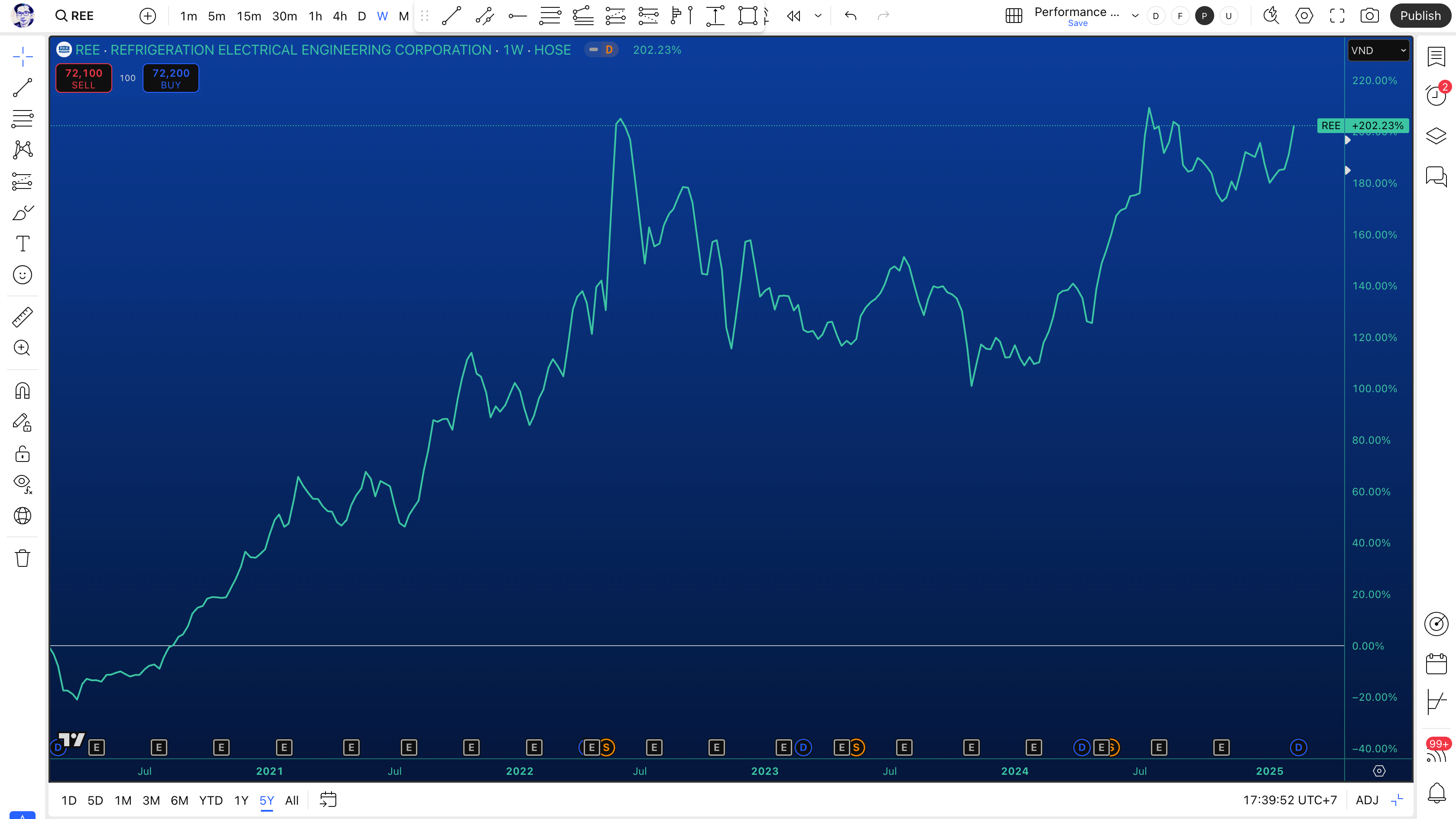Select the trend line drawing tool

click(x=23, y=88)
